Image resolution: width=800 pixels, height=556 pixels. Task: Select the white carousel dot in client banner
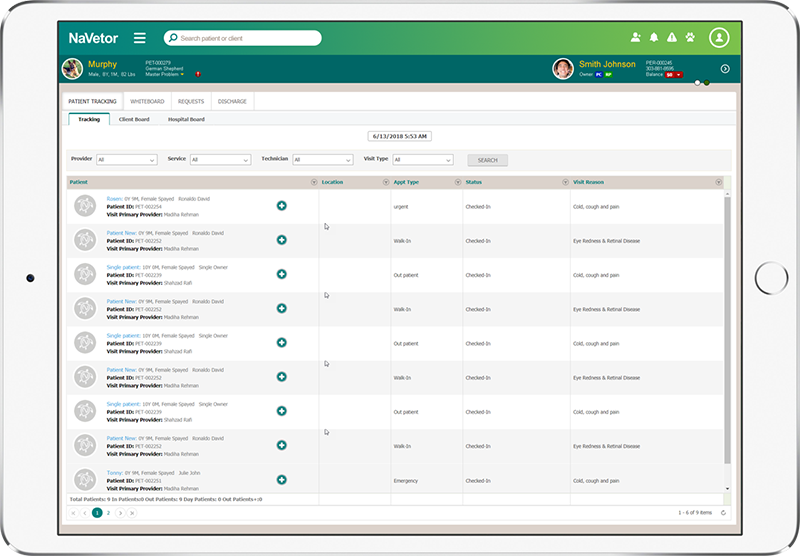click(x=697, y=83)
